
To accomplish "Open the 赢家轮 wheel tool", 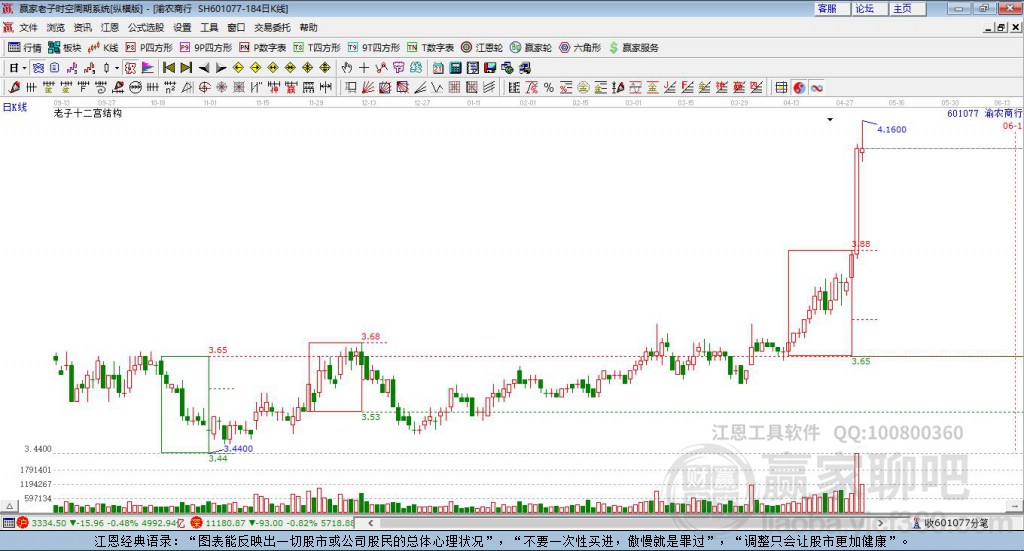I will pyautogui.click(x=531, y=48).
